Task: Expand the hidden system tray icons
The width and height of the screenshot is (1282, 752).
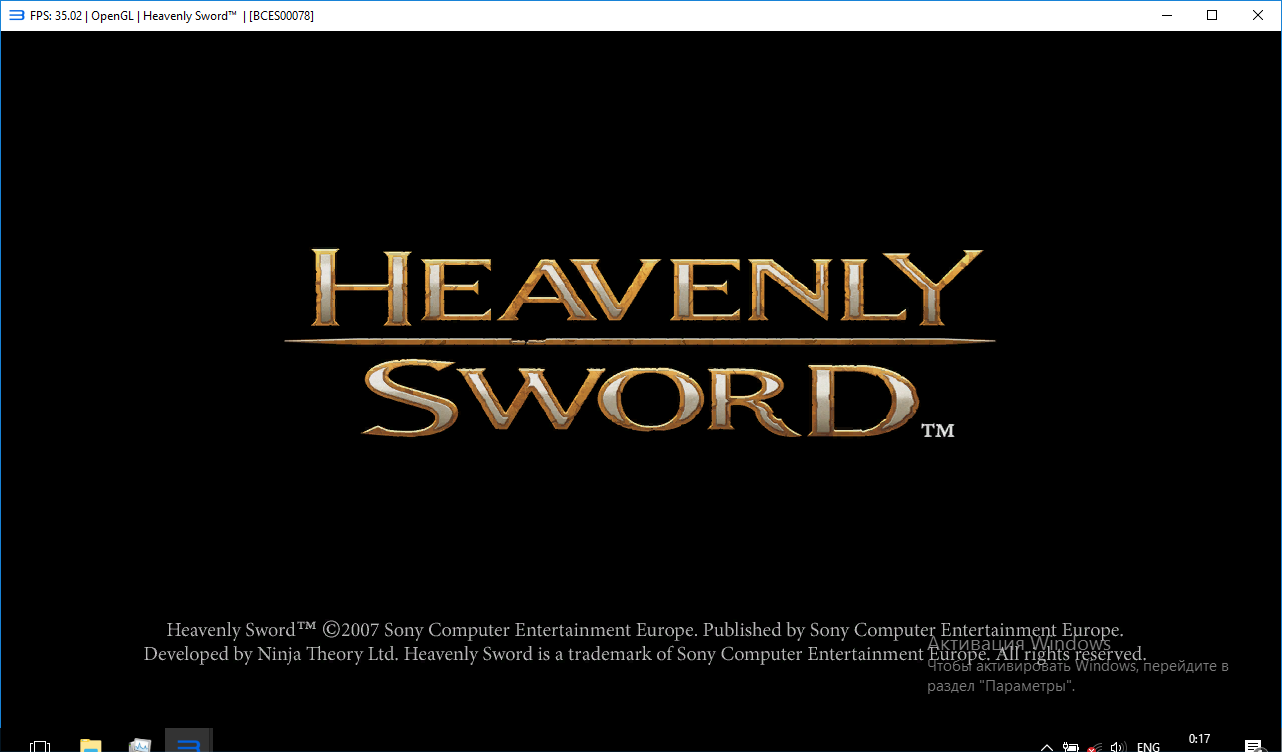Action: [1046, 746]
